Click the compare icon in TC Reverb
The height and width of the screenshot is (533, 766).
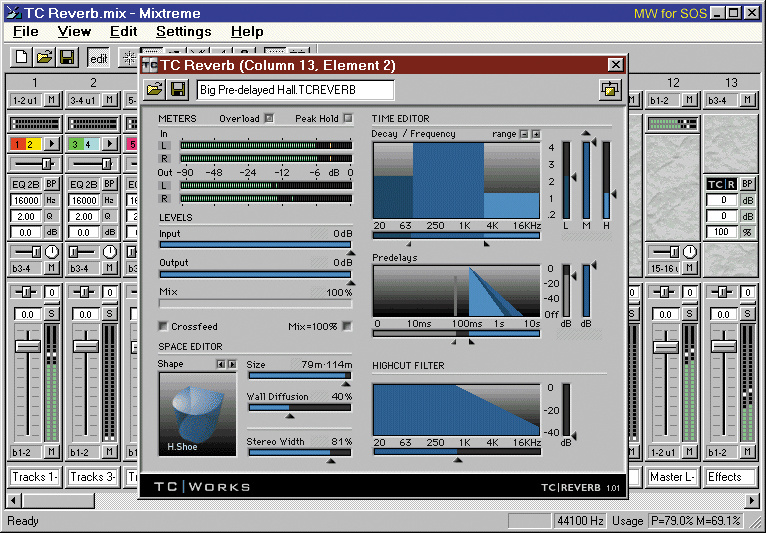(x=610, y=90)
